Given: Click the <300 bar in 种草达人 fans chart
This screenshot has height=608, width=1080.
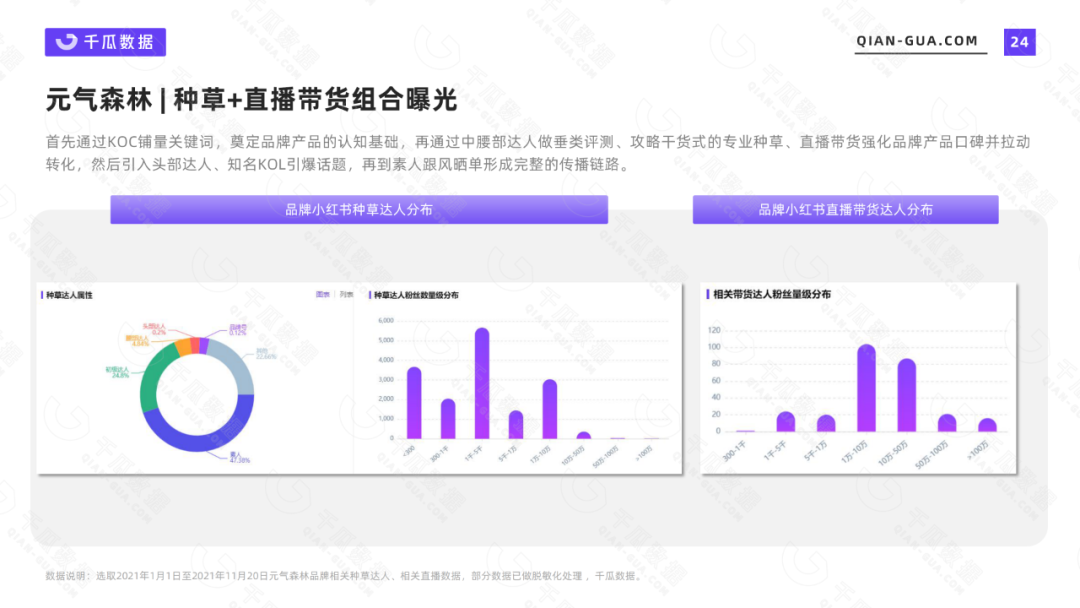Looking at the screenshot, I should [414, 403].
